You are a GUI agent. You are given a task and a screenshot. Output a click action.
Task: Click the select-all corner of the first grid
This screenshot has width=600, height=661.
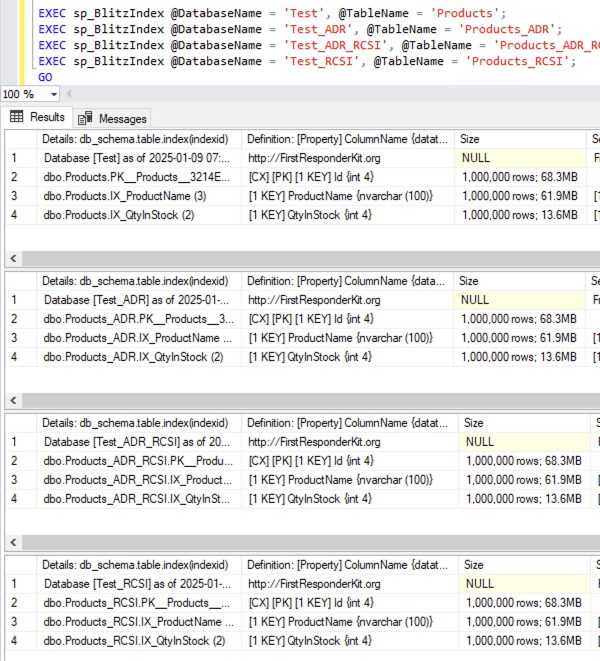16,140
